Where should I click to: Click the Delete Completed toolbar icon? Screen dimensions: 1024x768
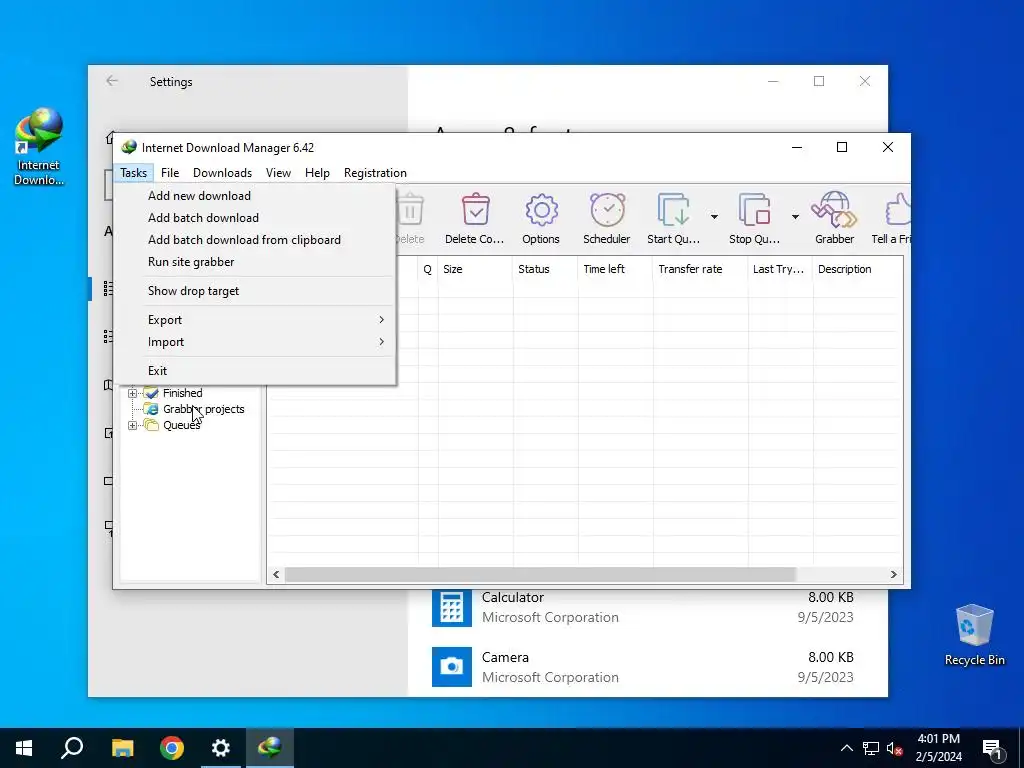tap(475, 218)
